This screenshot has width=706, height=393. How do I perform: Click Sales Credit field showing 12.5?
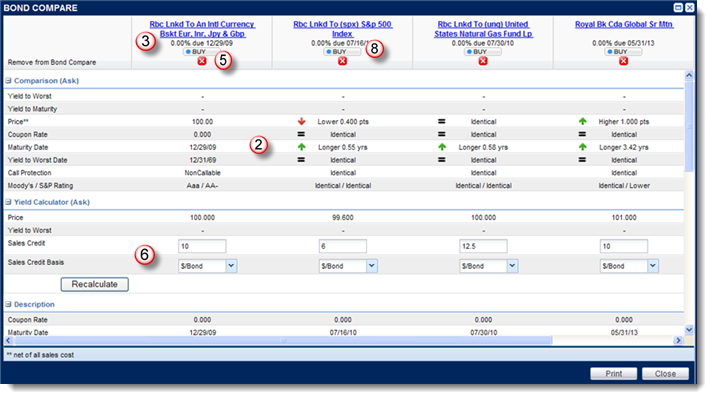(483, 246)
